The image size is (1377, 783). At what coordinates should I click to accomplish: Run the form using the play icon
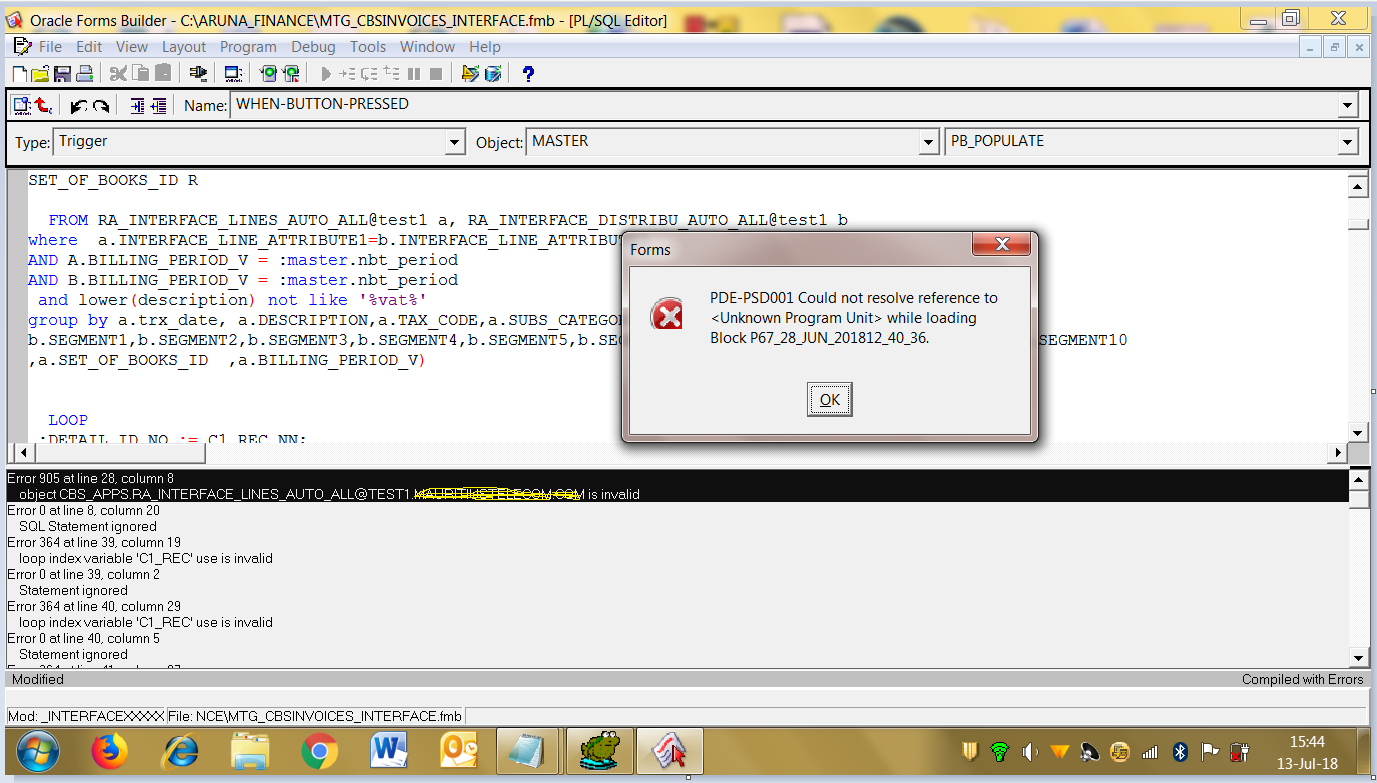coord(326,72)
